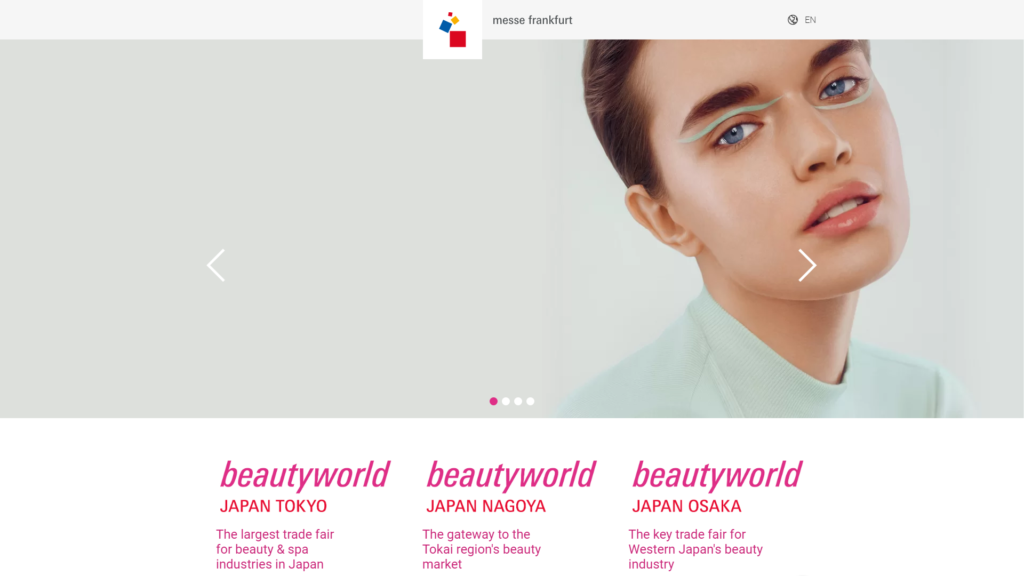The width and height of the screenshot is (1024, 576).
Task: Open Beautyworld Japan Nagoya logo
Action: coord(511,487)
